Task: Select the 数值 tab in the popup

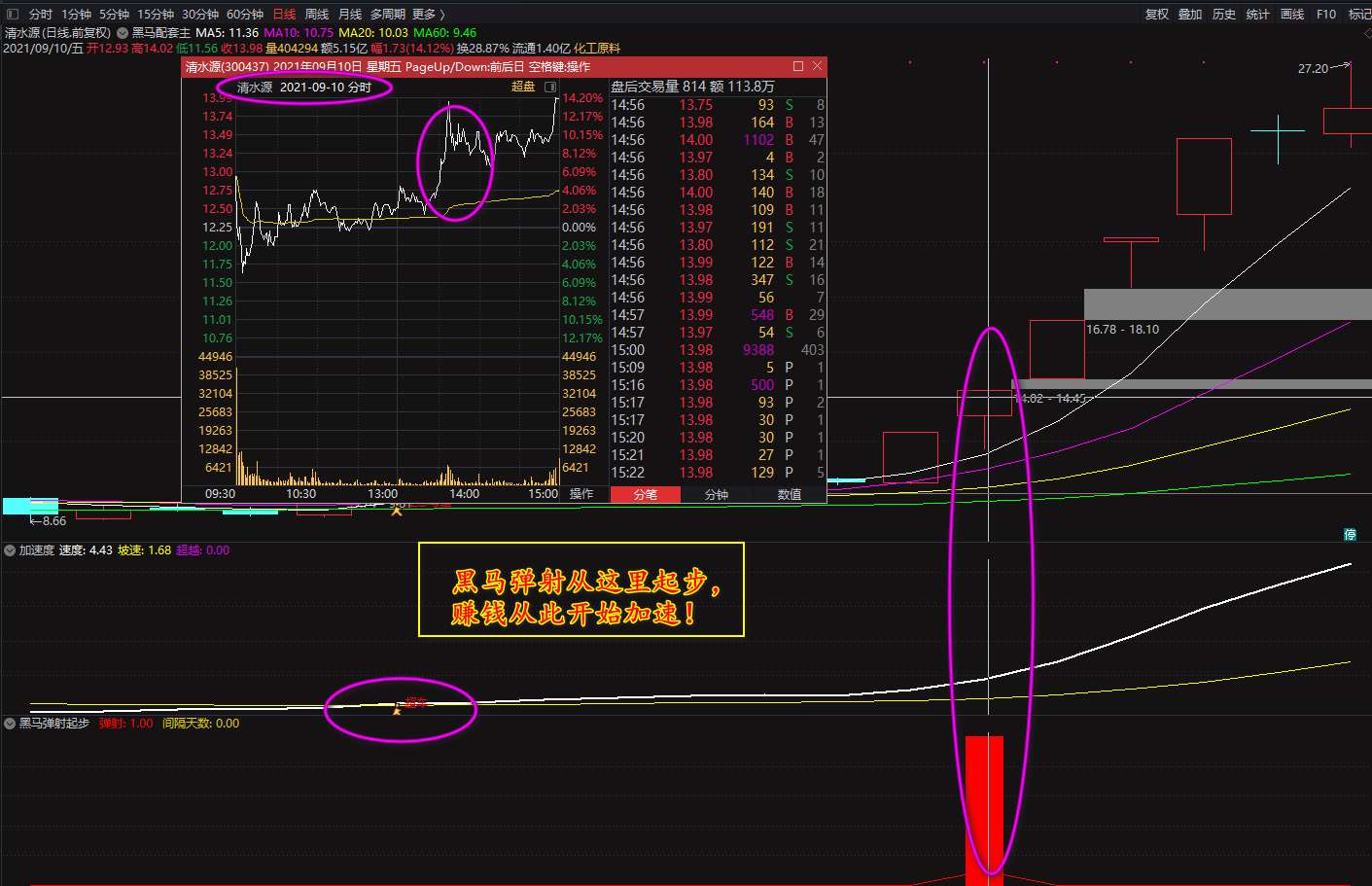Action: [790, 494]
